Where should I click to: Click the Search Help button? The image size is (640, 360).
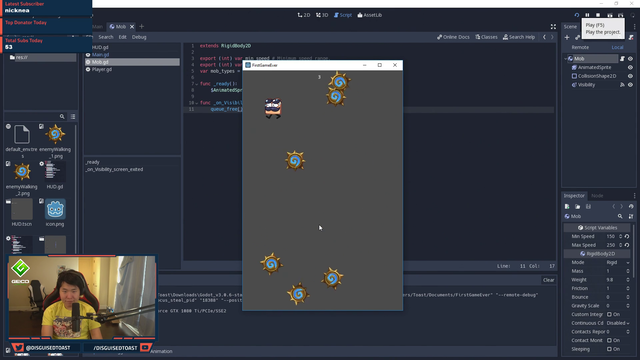pos(519,37)
